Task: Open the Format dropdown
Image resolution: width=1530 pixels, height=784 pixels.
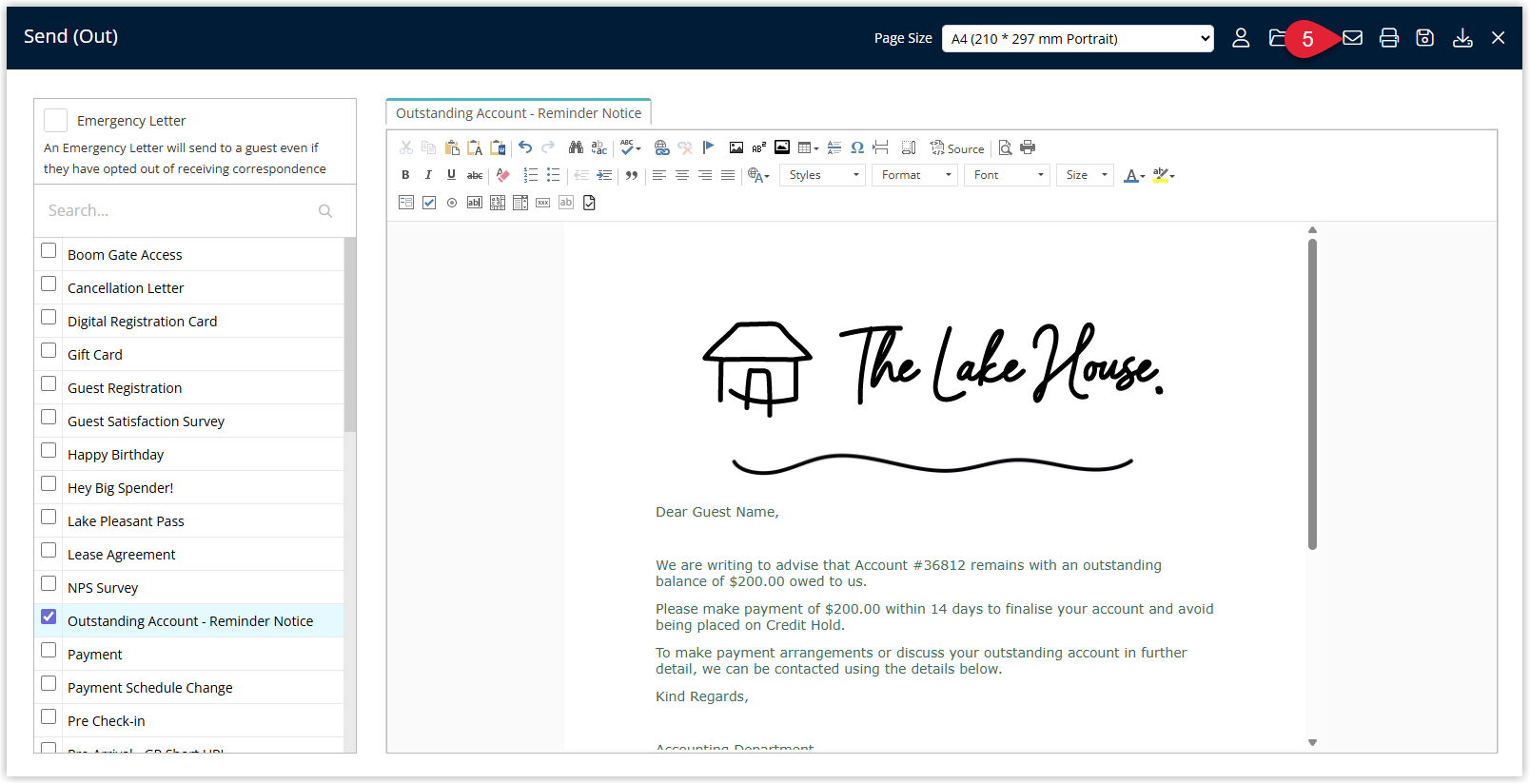Action: tap(915, 175)
